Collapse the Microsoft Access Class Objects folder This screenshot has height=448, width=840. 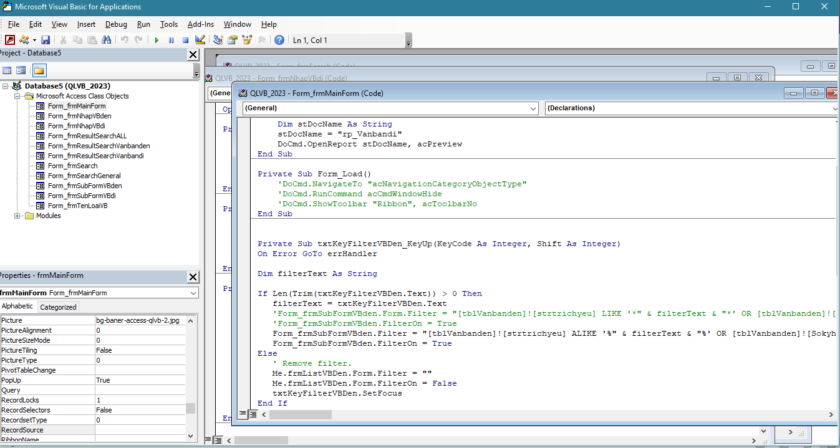(17, 96)
